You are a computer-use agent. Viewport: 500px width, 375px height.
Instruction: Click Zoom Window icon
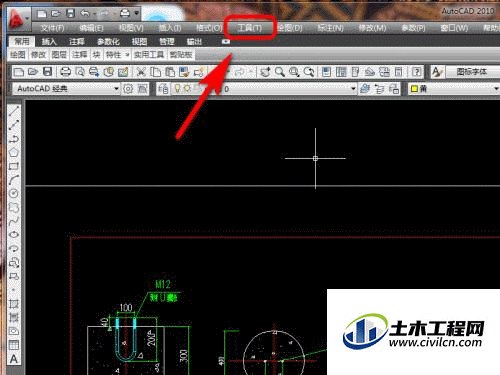pos(294,72)
